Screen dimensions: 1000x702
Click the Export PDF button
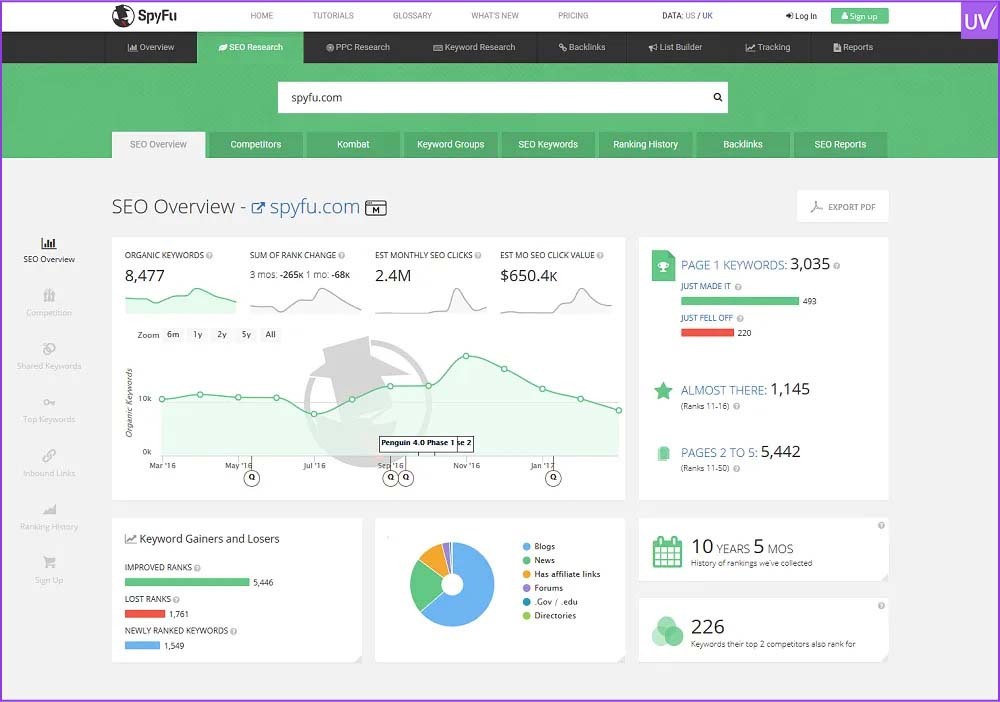(x=842, y=207)
